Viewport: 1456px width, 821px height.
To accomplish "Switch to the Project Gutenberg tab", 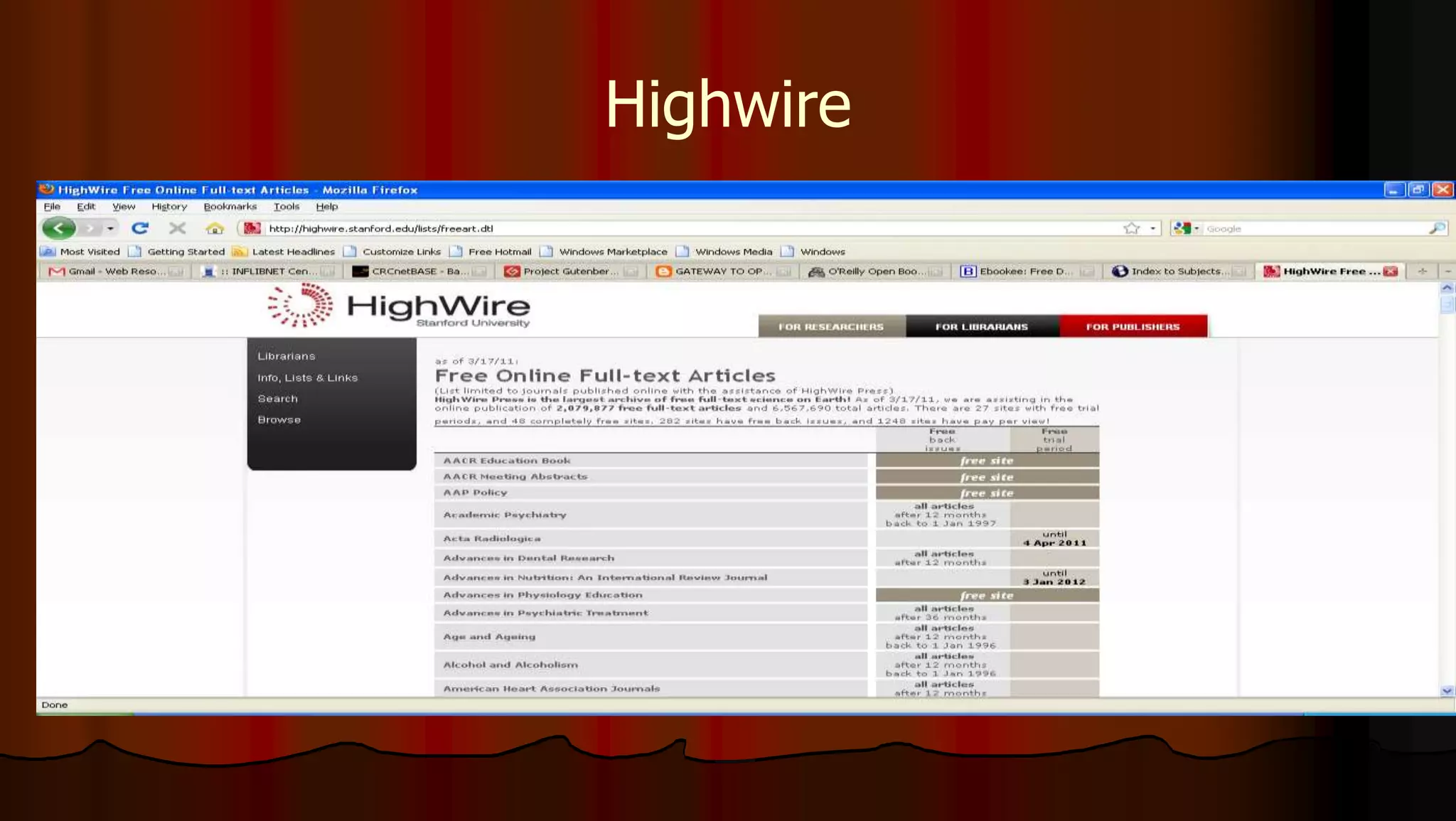I will click(x=571, y=272).
